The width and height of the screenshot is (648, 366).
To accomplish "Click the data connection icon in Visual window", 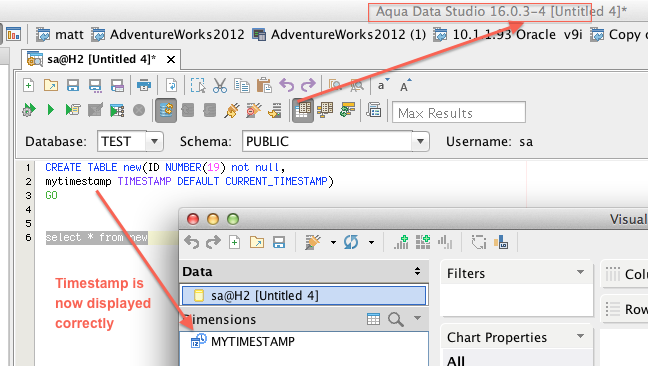I will (x=313, y=242).
